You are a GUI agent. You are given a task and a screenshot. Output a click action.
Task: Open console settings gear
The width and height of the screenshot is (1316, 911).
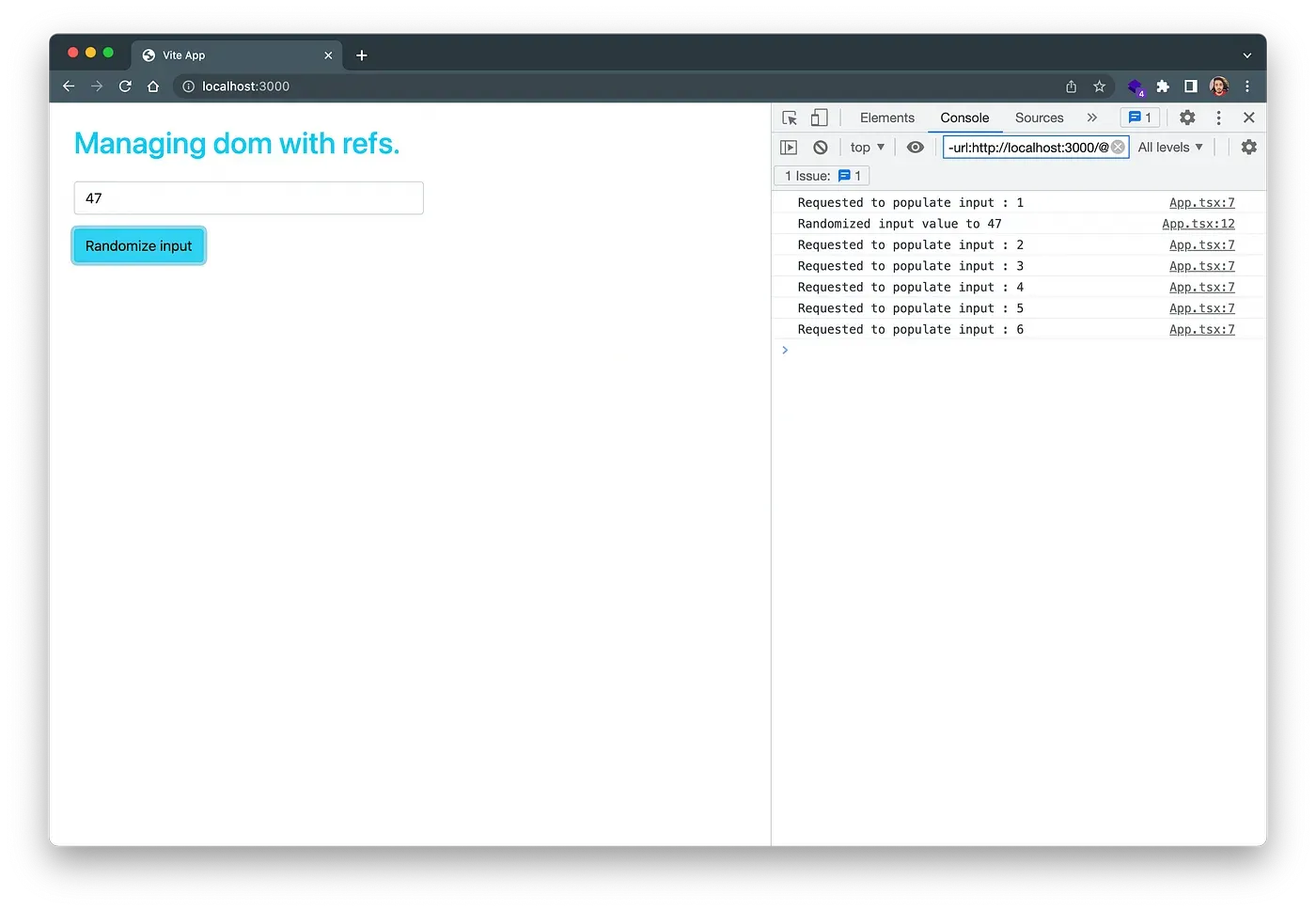tap(1248, 148)
